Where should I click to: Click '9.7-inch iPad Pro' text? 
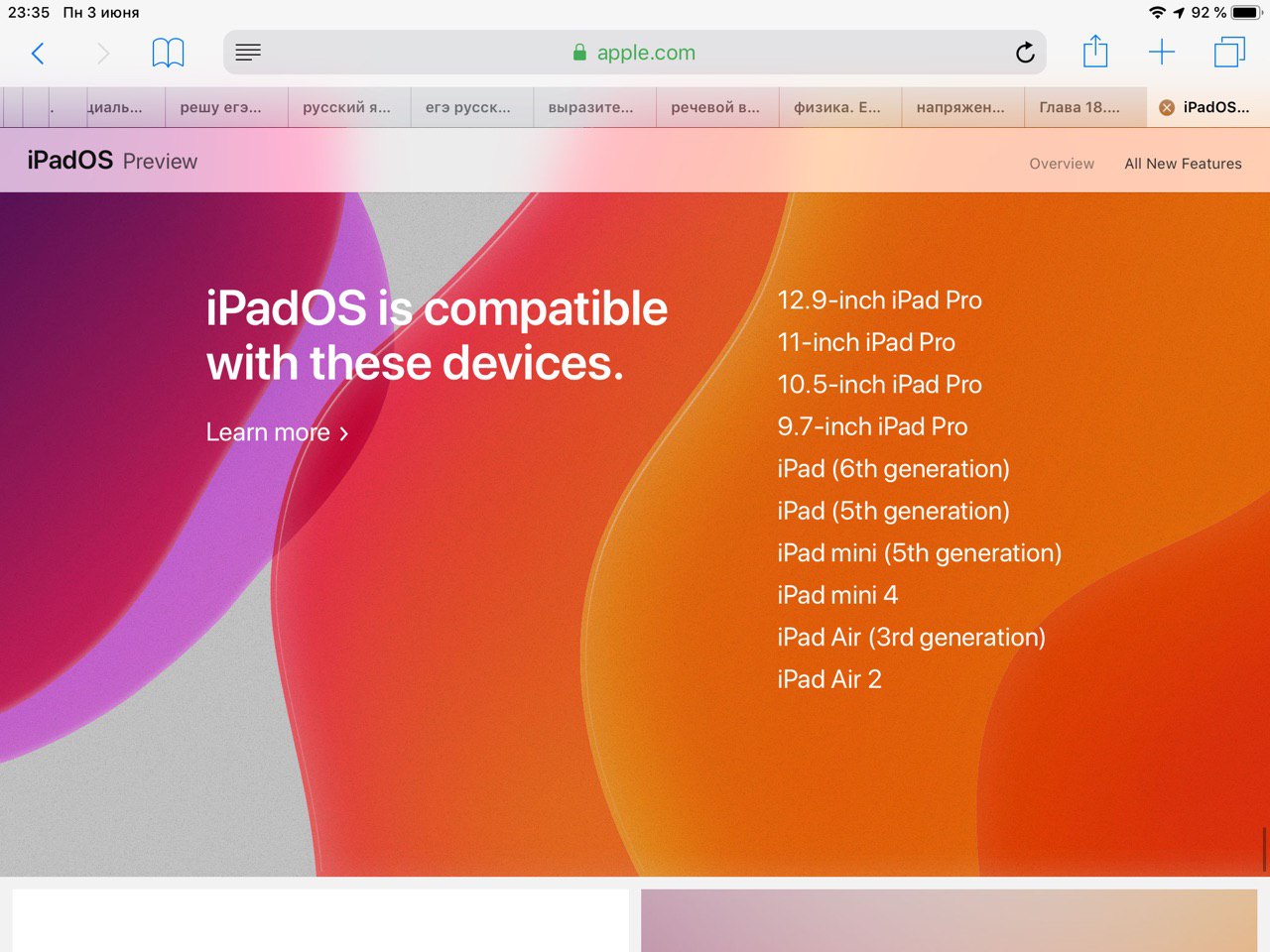[872, 426]
